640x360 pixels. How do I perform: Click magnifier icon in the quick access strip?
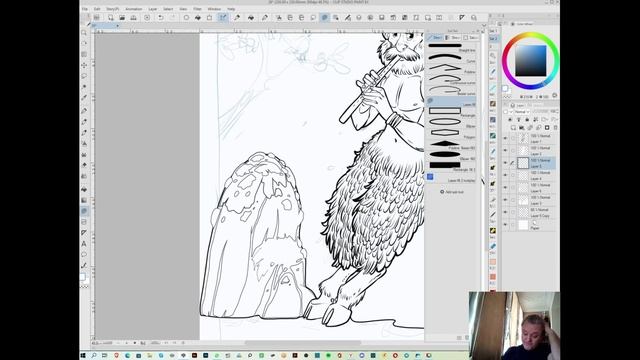click(493, 56)
